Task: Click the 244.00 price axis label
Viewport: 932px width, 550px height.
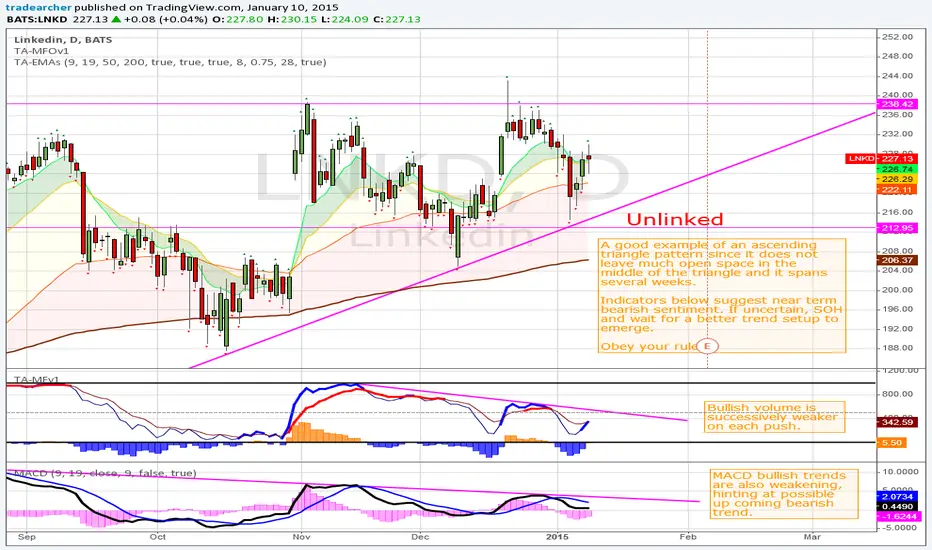Action: (x=898, y=76)
